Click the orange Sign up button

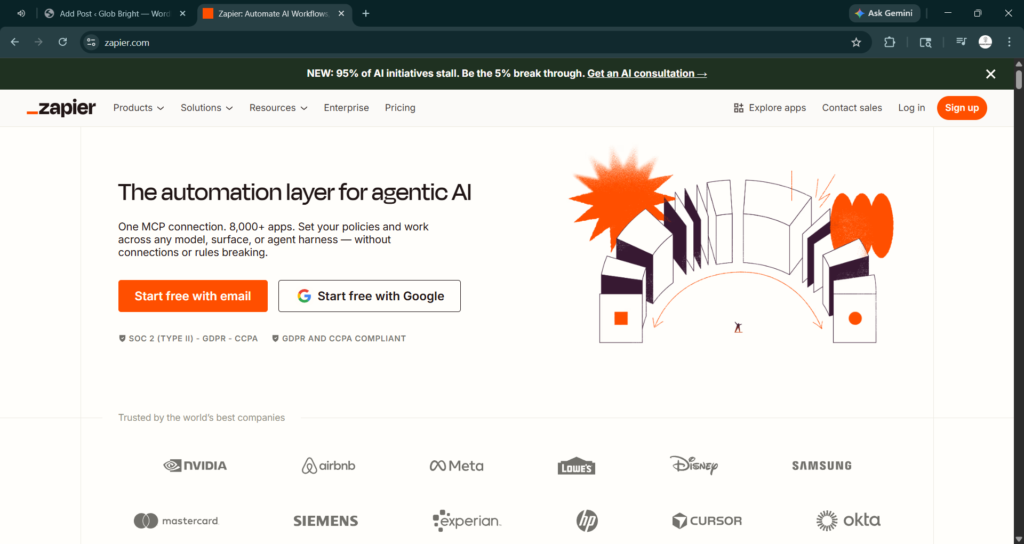pos(961,108)
